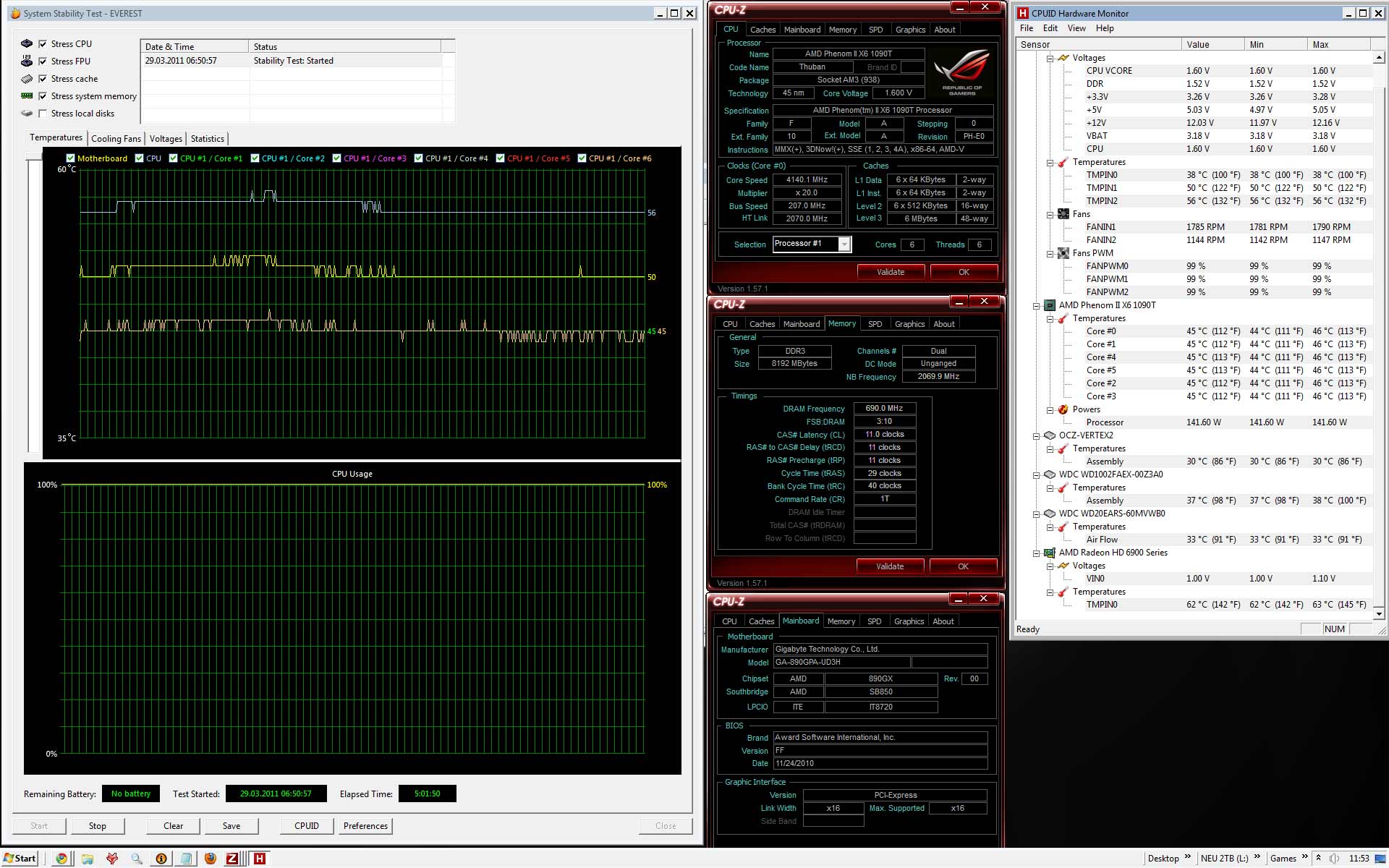This screenshot has width=1389, height=868.
Task: Uncheck the Stress CPU checkbox
Action: tap(43, 44)
